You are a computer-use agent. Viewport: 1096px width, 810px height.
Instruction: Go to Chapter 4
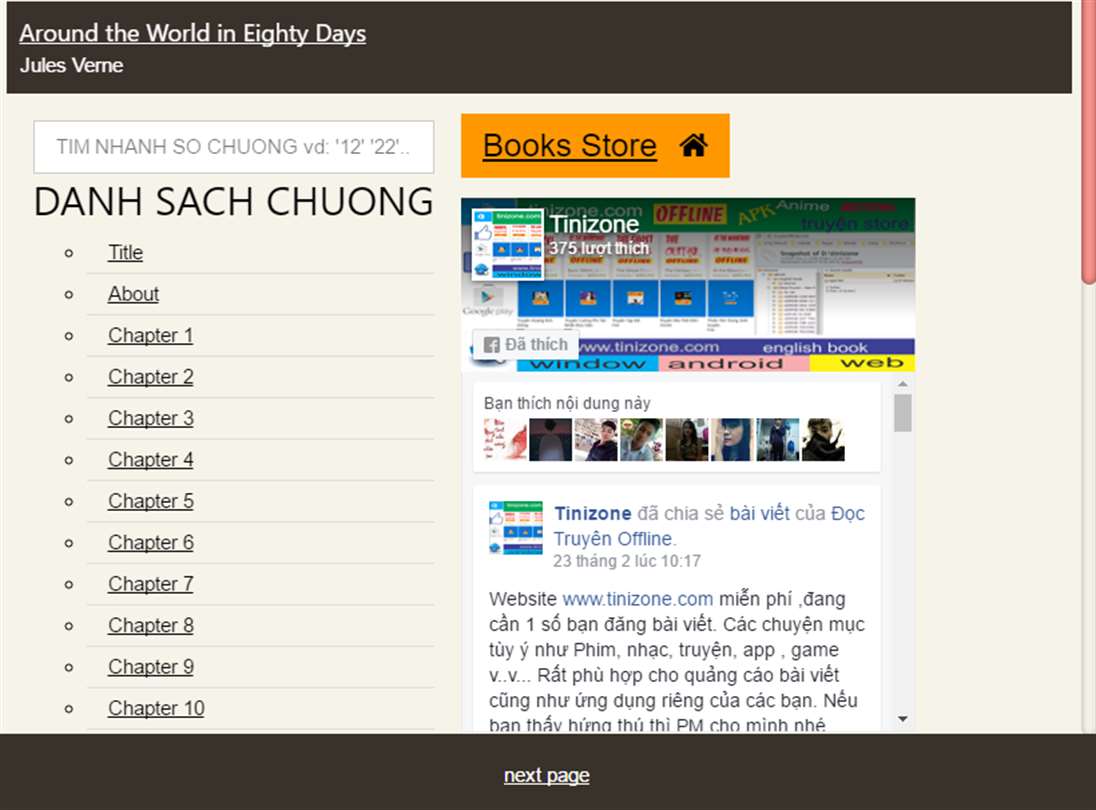(151, 459)
